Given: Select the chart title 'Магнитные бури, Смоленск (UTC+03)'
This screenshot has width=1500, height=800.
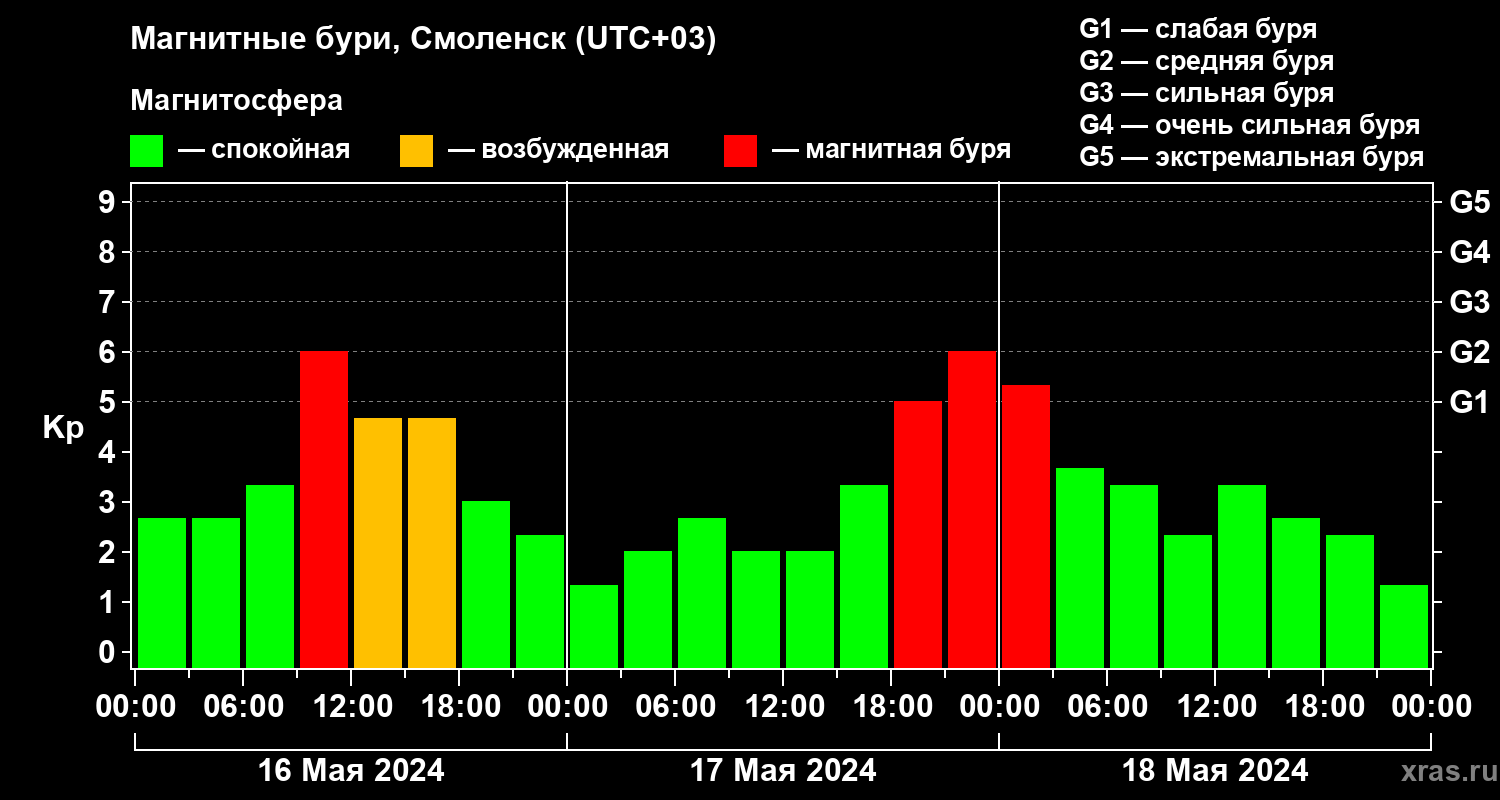Looking at the screenshot, I should click(424, 40).
